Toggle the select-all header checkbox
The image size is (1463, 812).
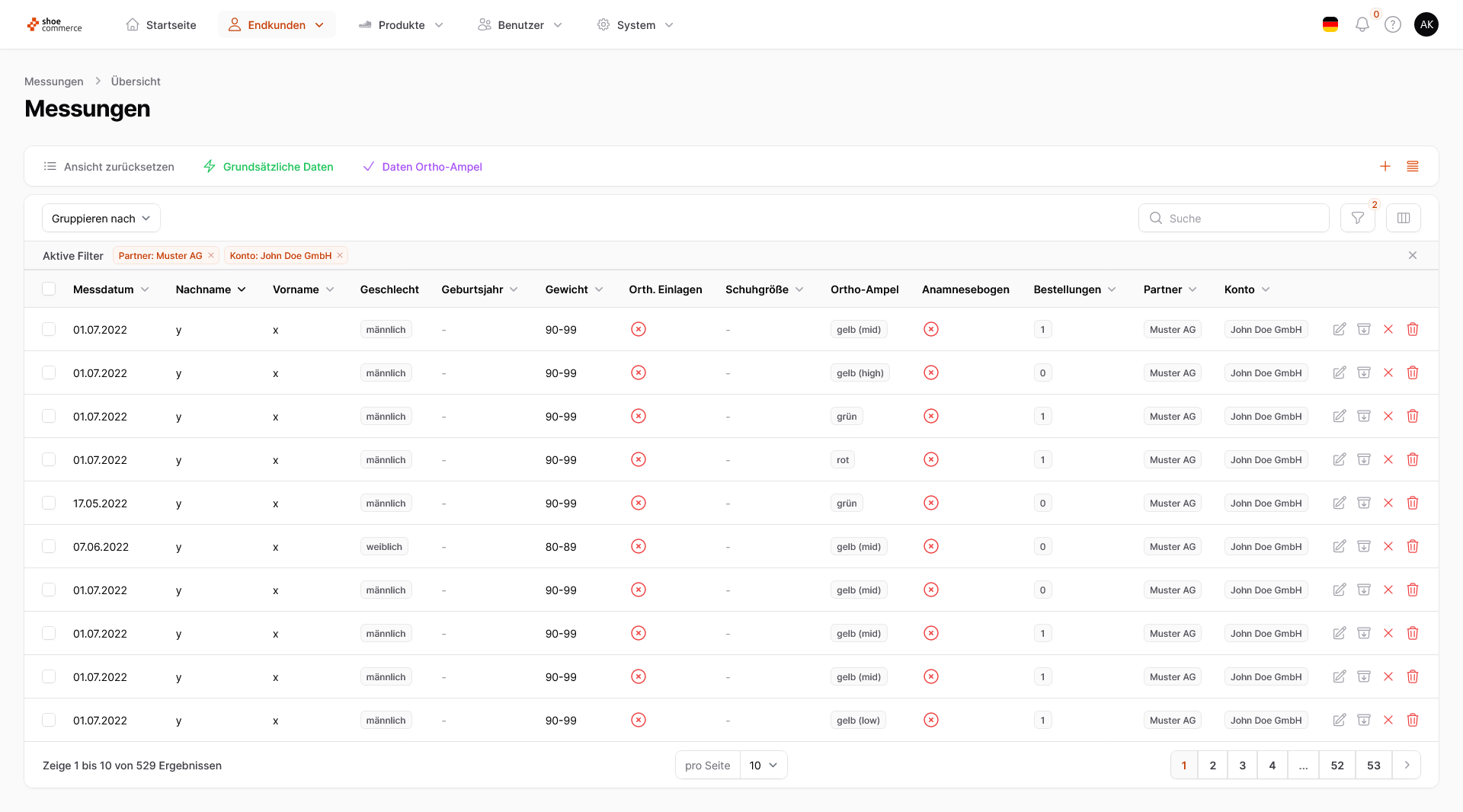[49, 289]
